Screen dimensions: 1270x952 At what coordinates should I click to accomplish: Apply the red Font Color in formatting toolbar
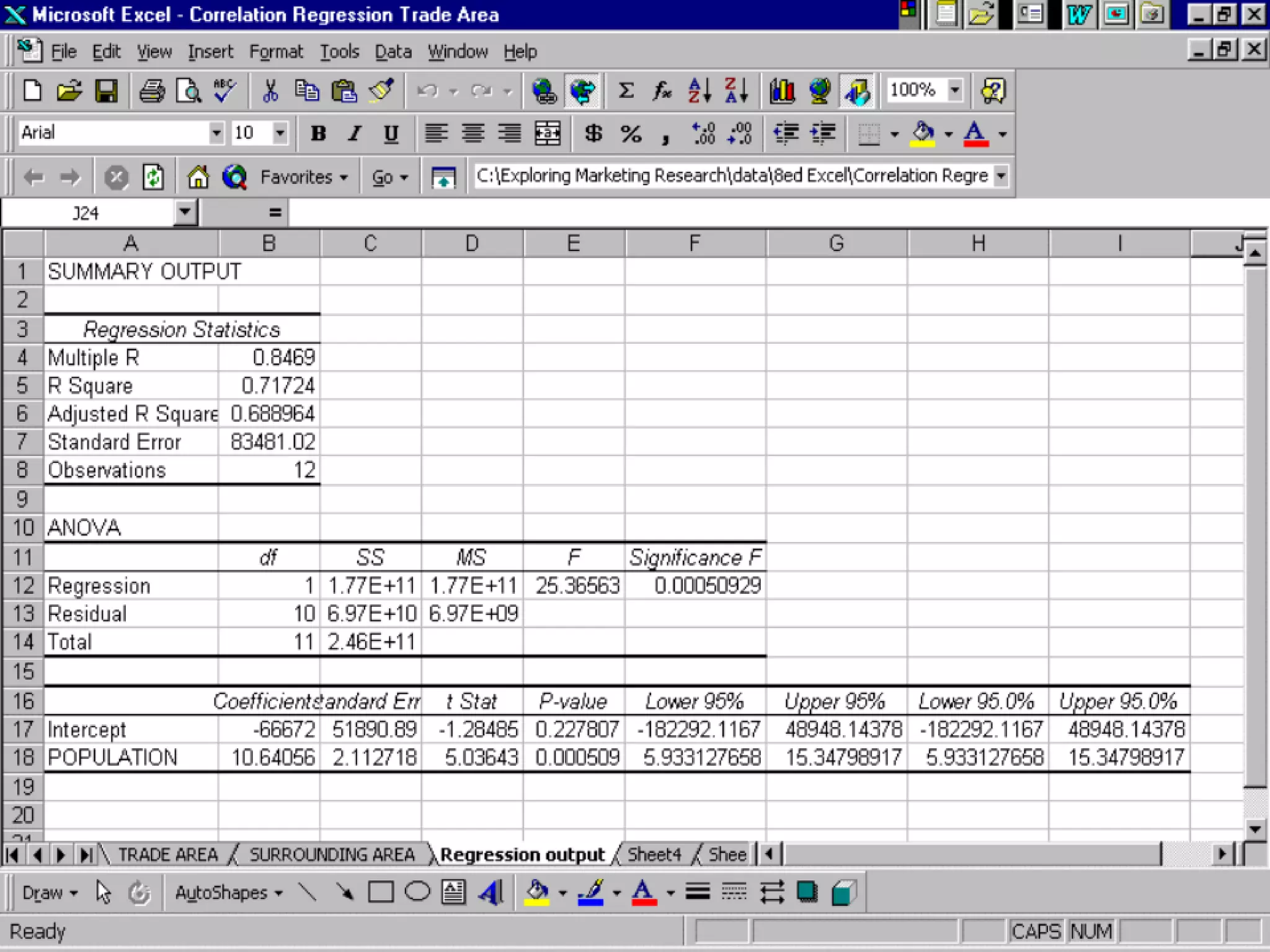click(976, 133)
